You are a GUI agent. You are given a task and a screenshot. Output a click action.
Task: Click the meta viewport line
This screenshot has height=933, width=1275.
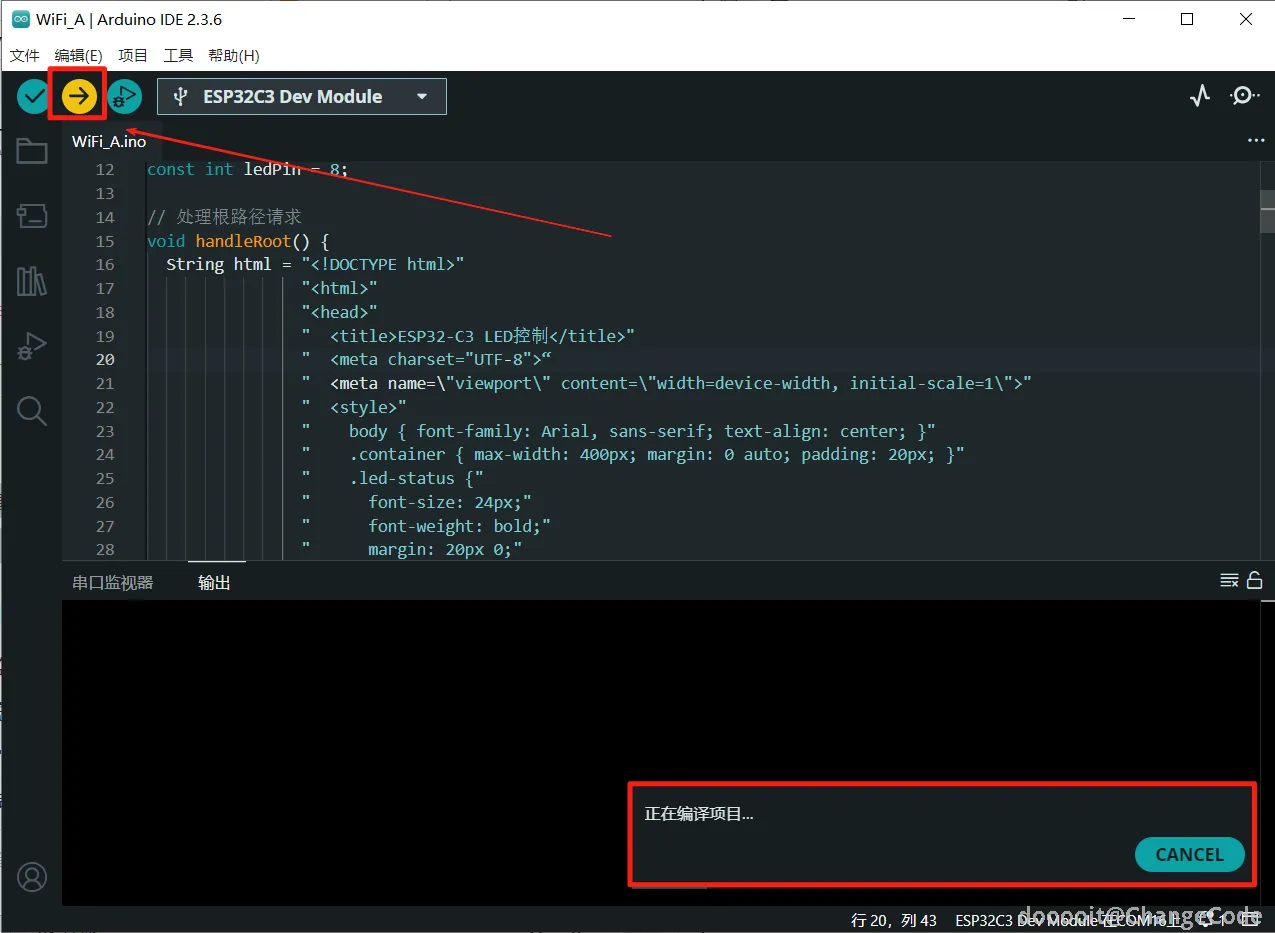tap(666, 384)
